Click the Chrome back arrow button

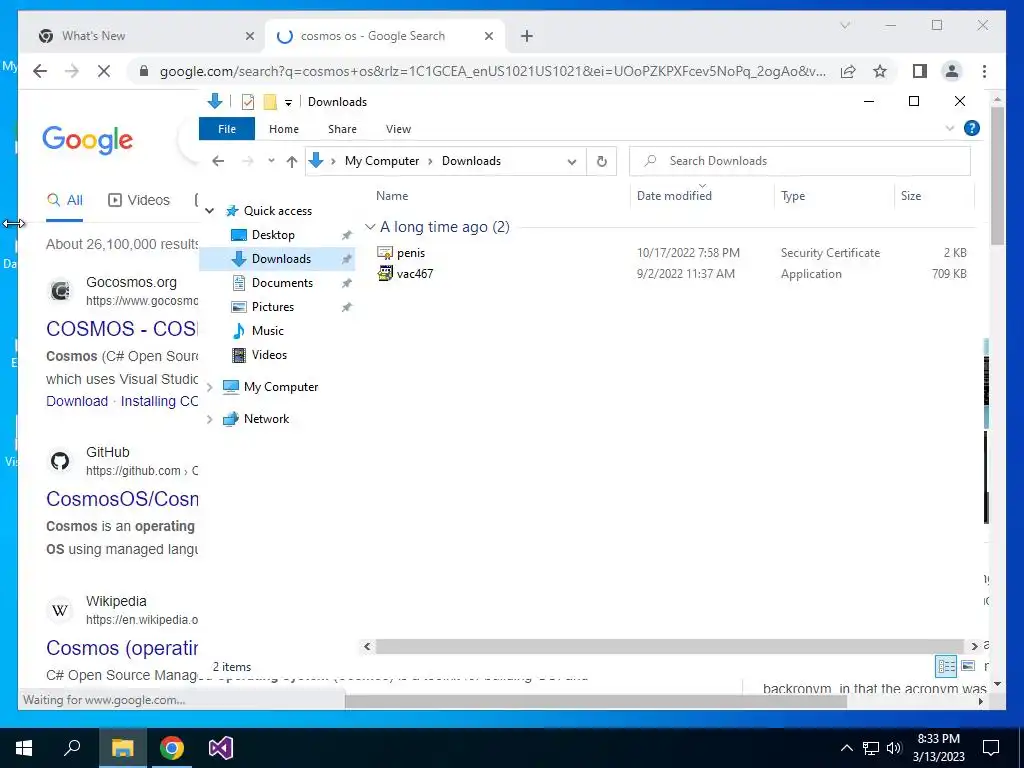(x=40, y=71)
